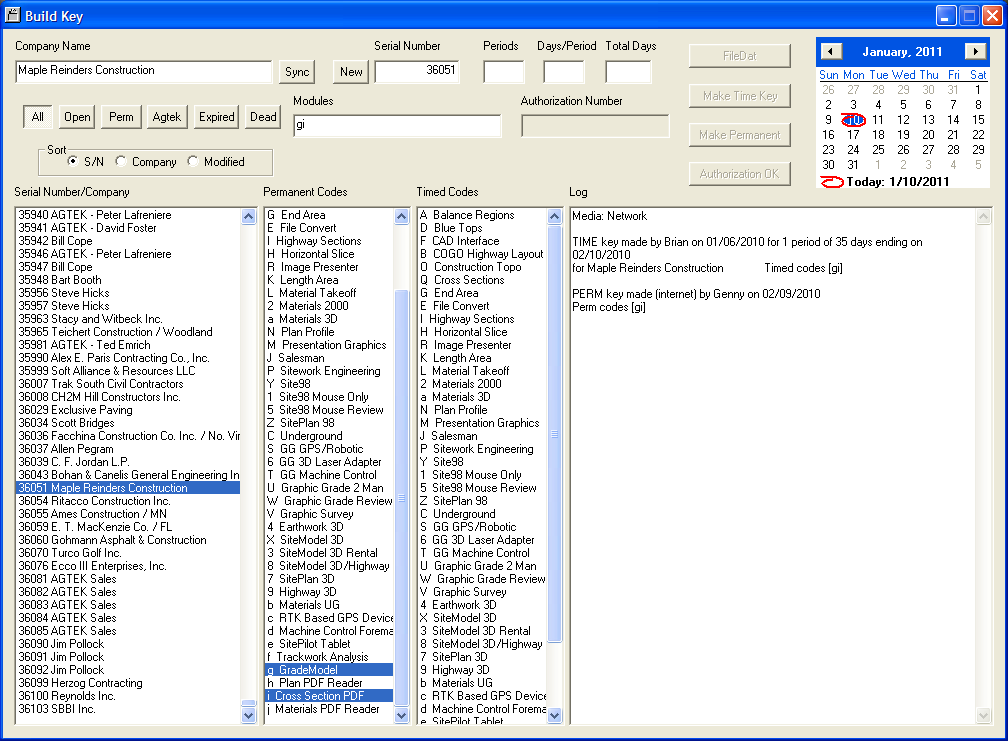The height and width of the screenshot is (741, 1008).
Task: Choose the Modified sort option
Action: coord(193,162)
